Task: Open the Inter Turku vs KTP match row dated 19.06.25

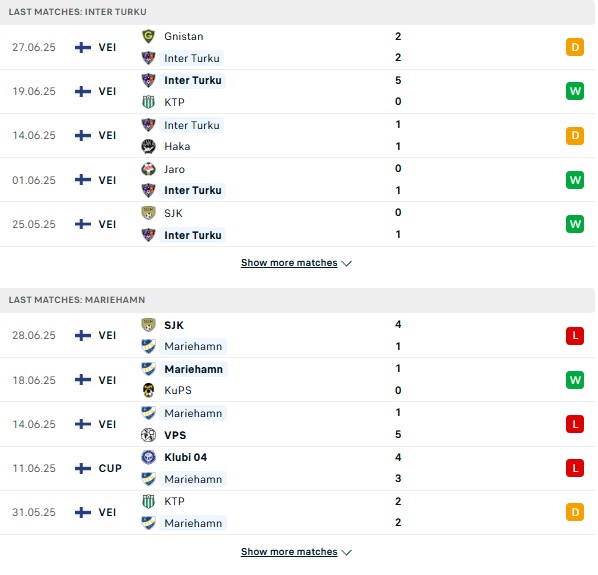Action: [297, 92]
